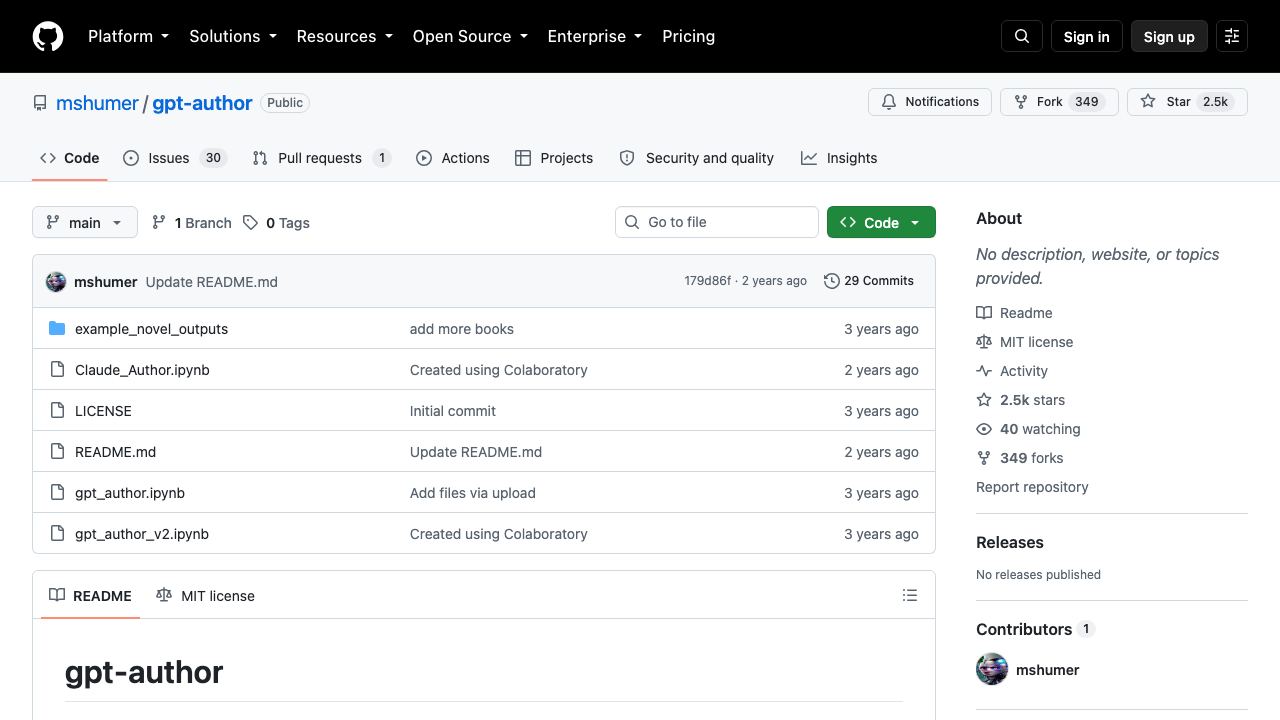Click Report repository link
The width and height of the screenshot is (1280, 720).
pyautogui.click(x=1032, y=487)
